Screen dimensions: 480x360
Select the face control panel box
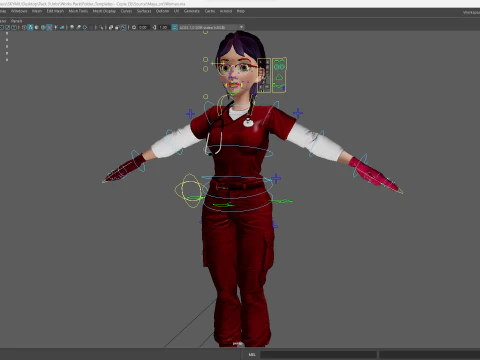(264, 75)
